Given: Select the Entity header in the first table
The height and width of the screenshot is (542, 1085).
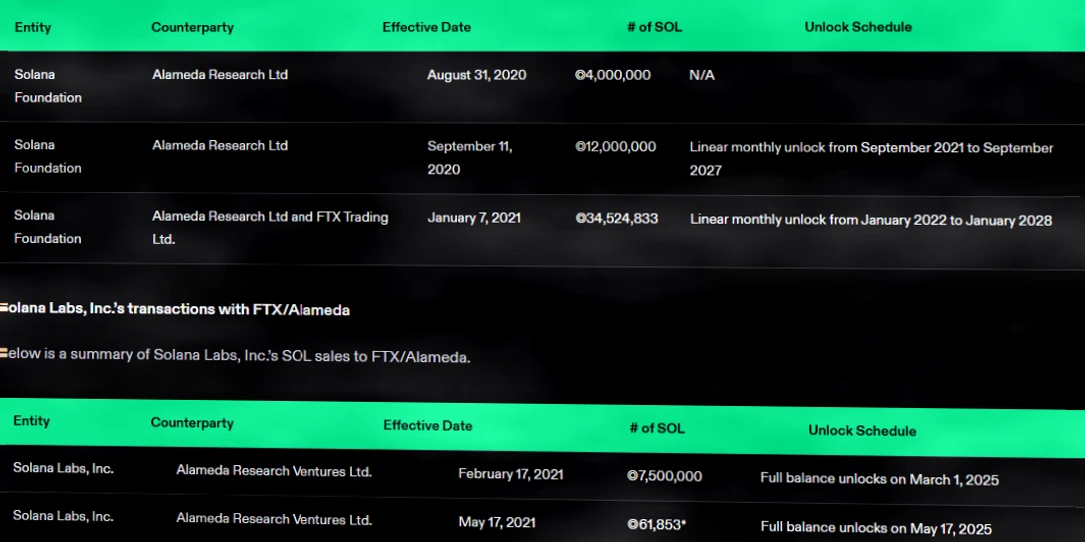Looking at the screenshot, I should [33, 27].
